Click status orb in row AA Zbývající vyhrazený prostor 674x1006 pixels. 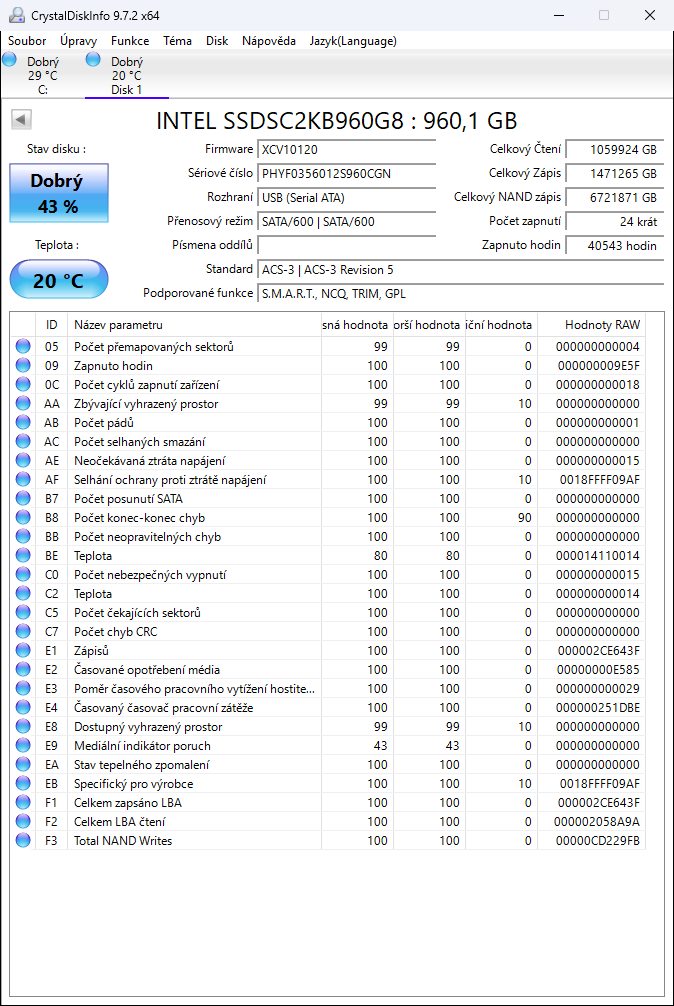point(23,404)
